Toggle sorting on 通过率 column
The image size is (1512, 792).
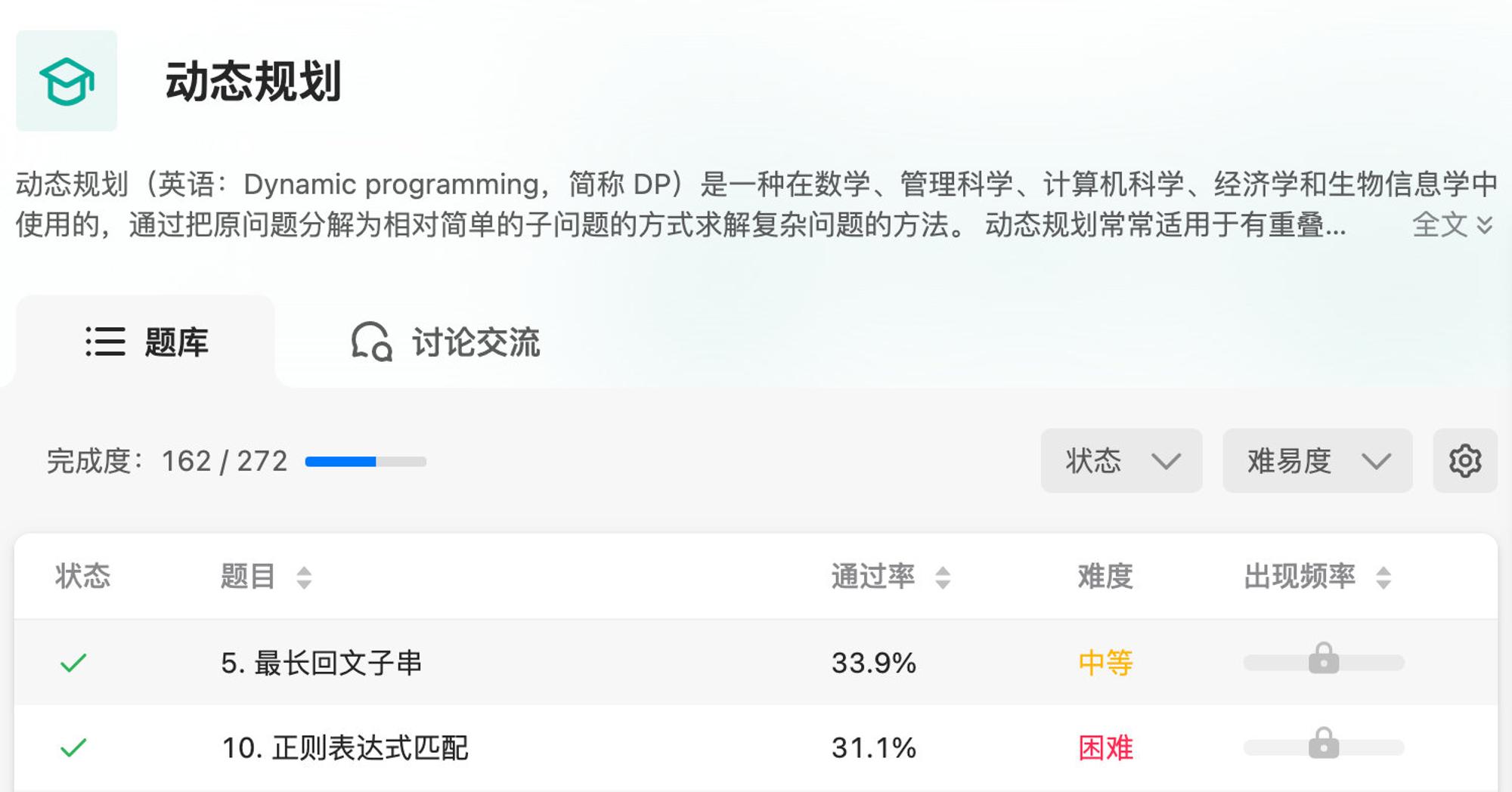click(x=942, y=577)
